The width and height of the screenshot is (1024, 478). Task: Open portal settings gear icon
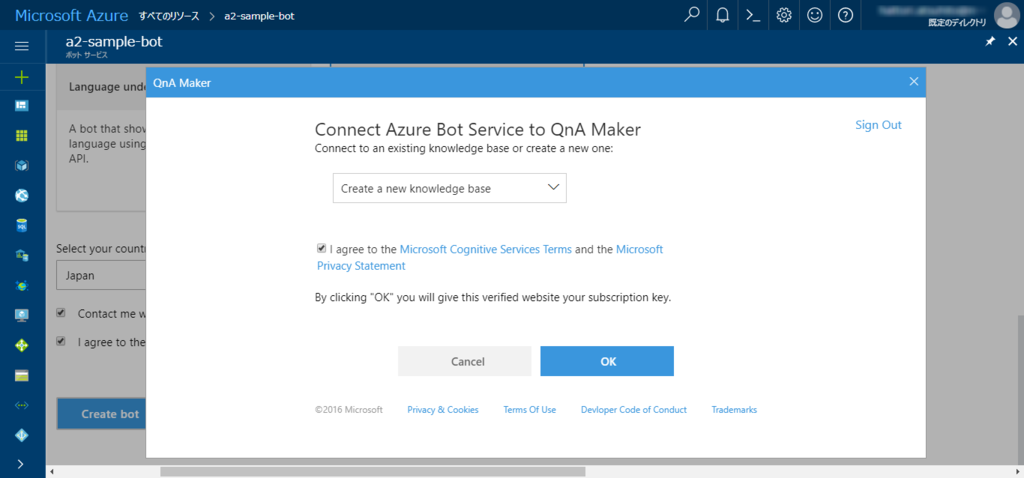(784, 15)
